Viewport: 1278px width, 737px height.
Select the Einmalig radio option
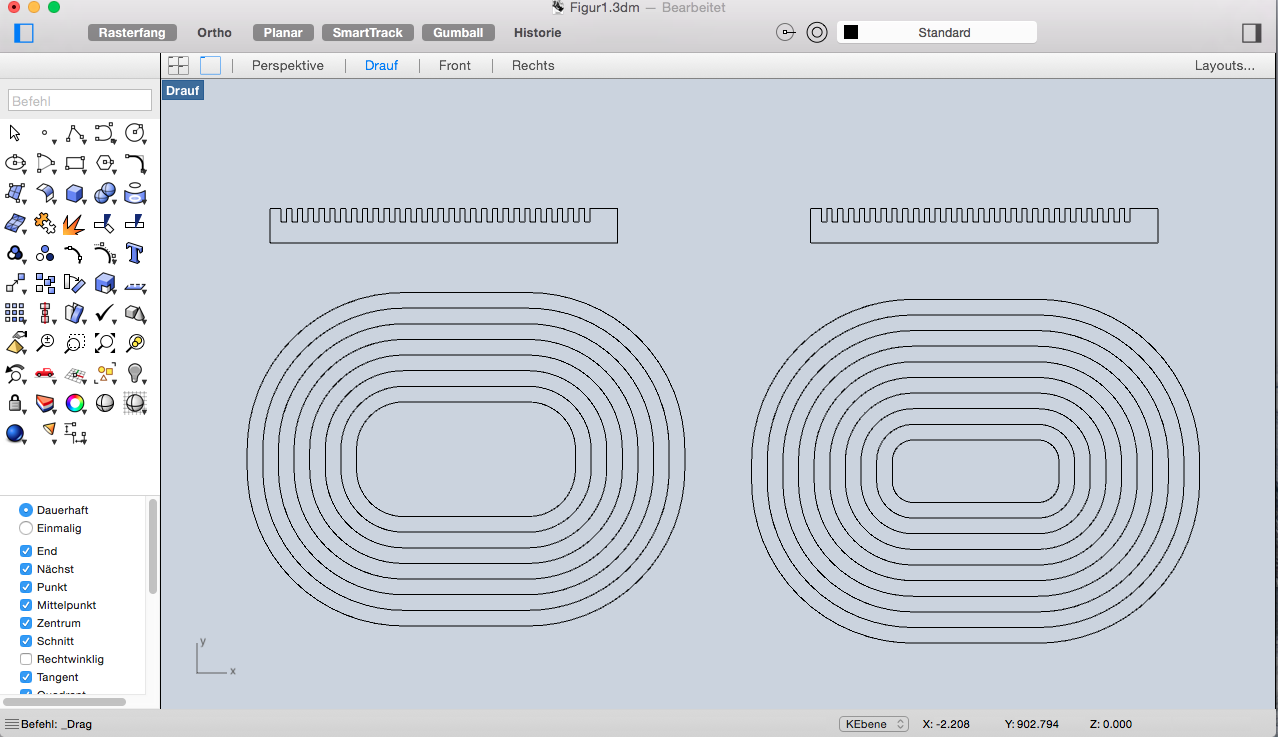coord(26,528)
